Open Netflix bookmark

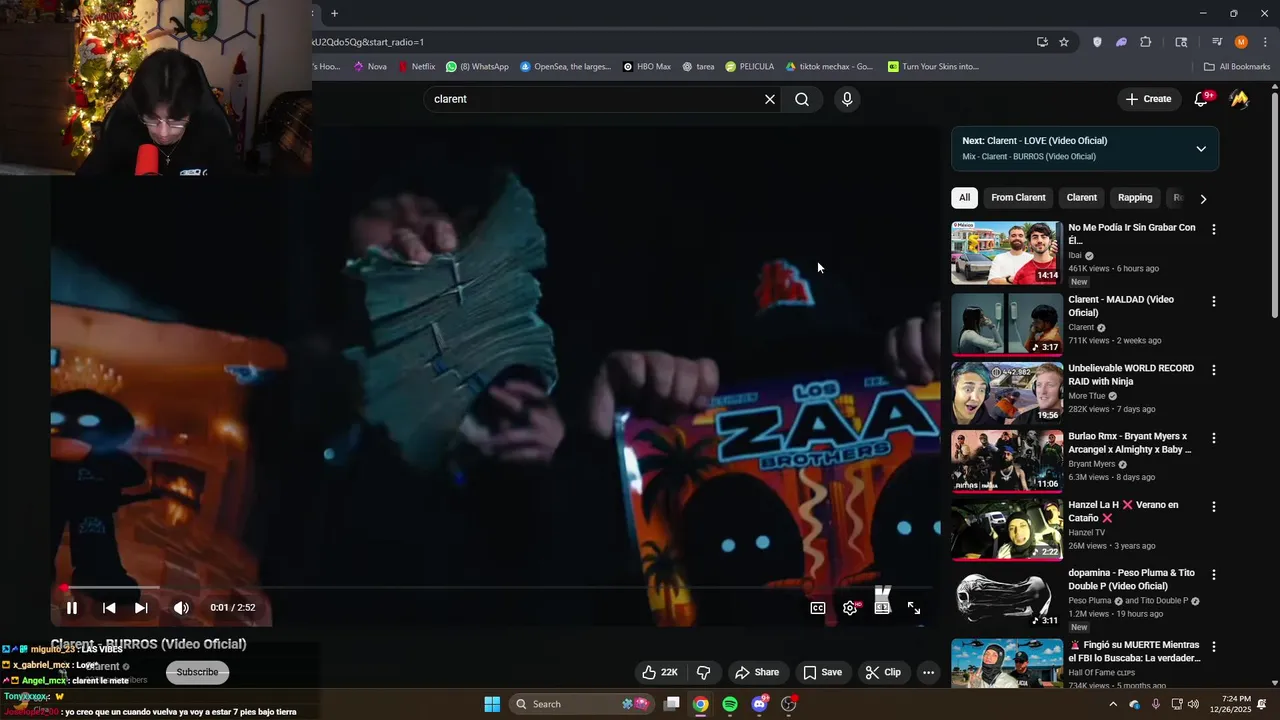click(416, 67)
